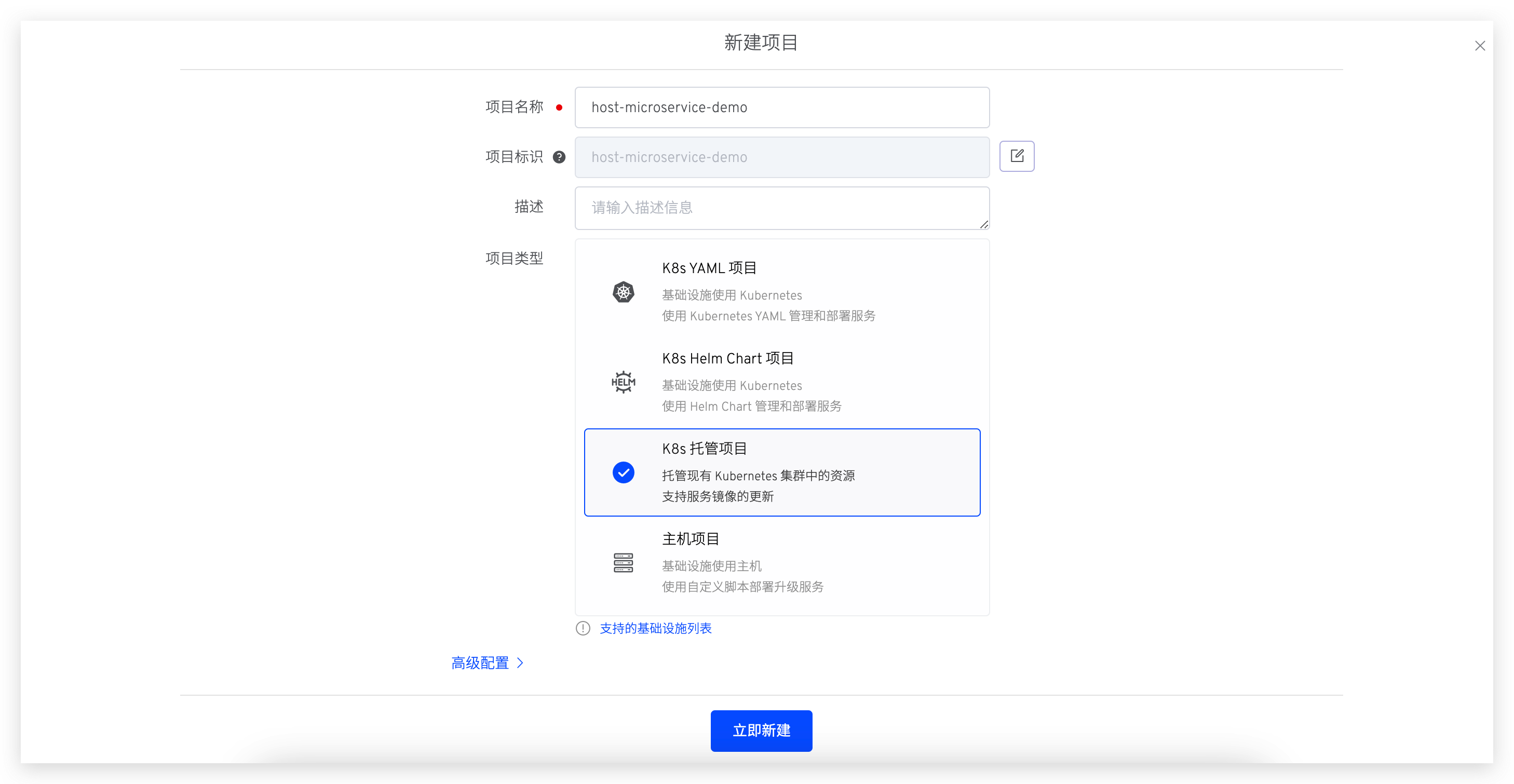Open the 支持的基础设施列表 link

(655, 628)
